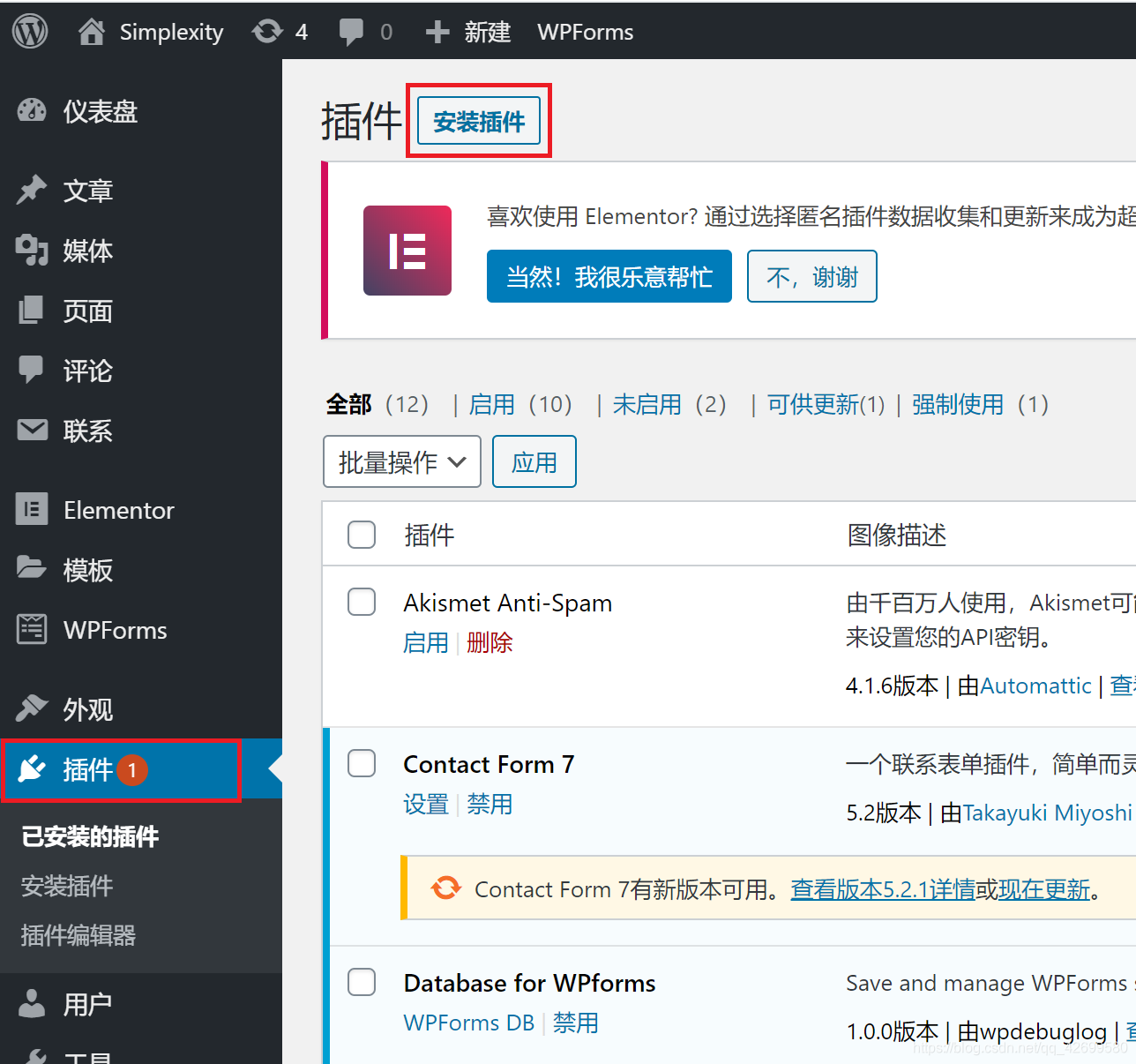Filter plugins by 全部 (12)

[377, 404]
